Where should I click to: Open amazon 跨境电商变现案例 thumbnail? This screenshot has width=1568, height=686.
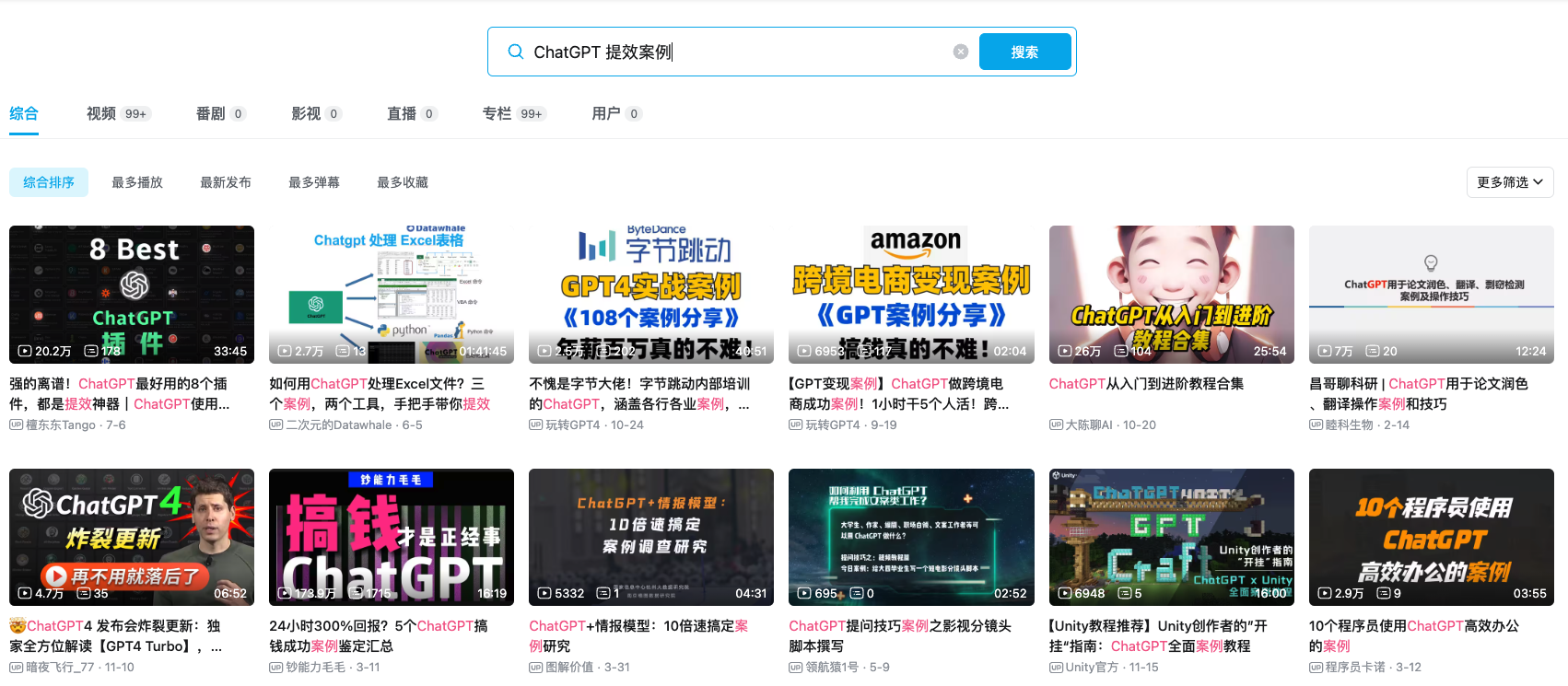(911, 295)
